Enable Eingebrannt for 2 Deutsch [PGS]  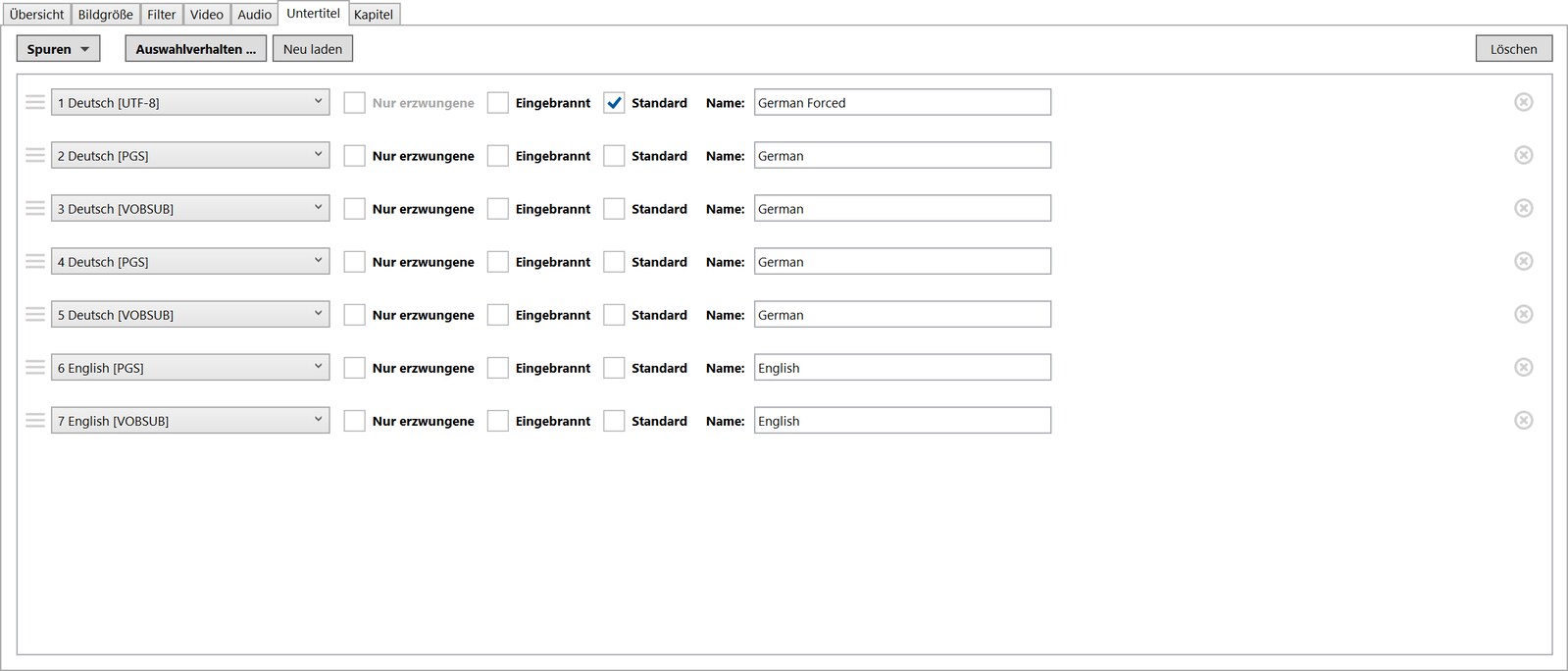498,155
